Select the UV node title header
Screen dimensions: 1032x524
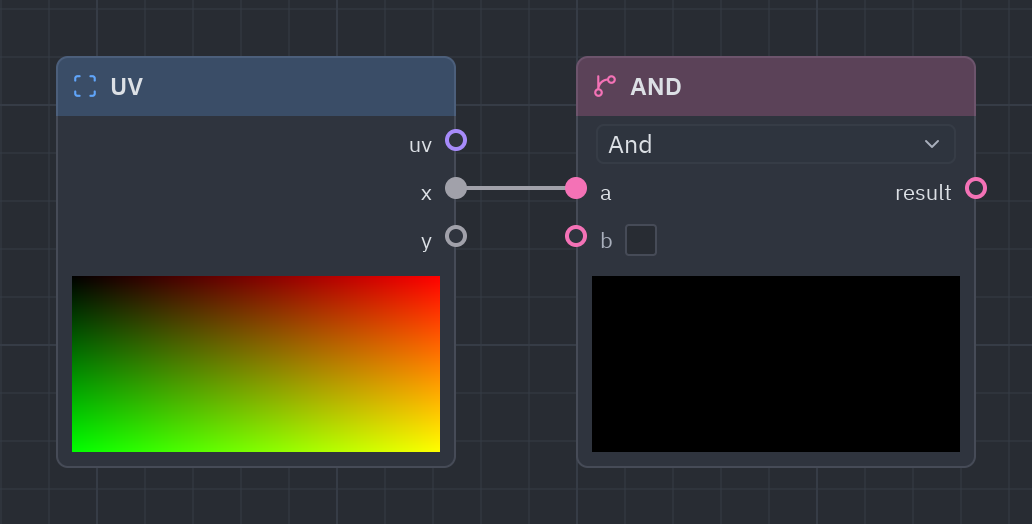[x=256, y=86]
